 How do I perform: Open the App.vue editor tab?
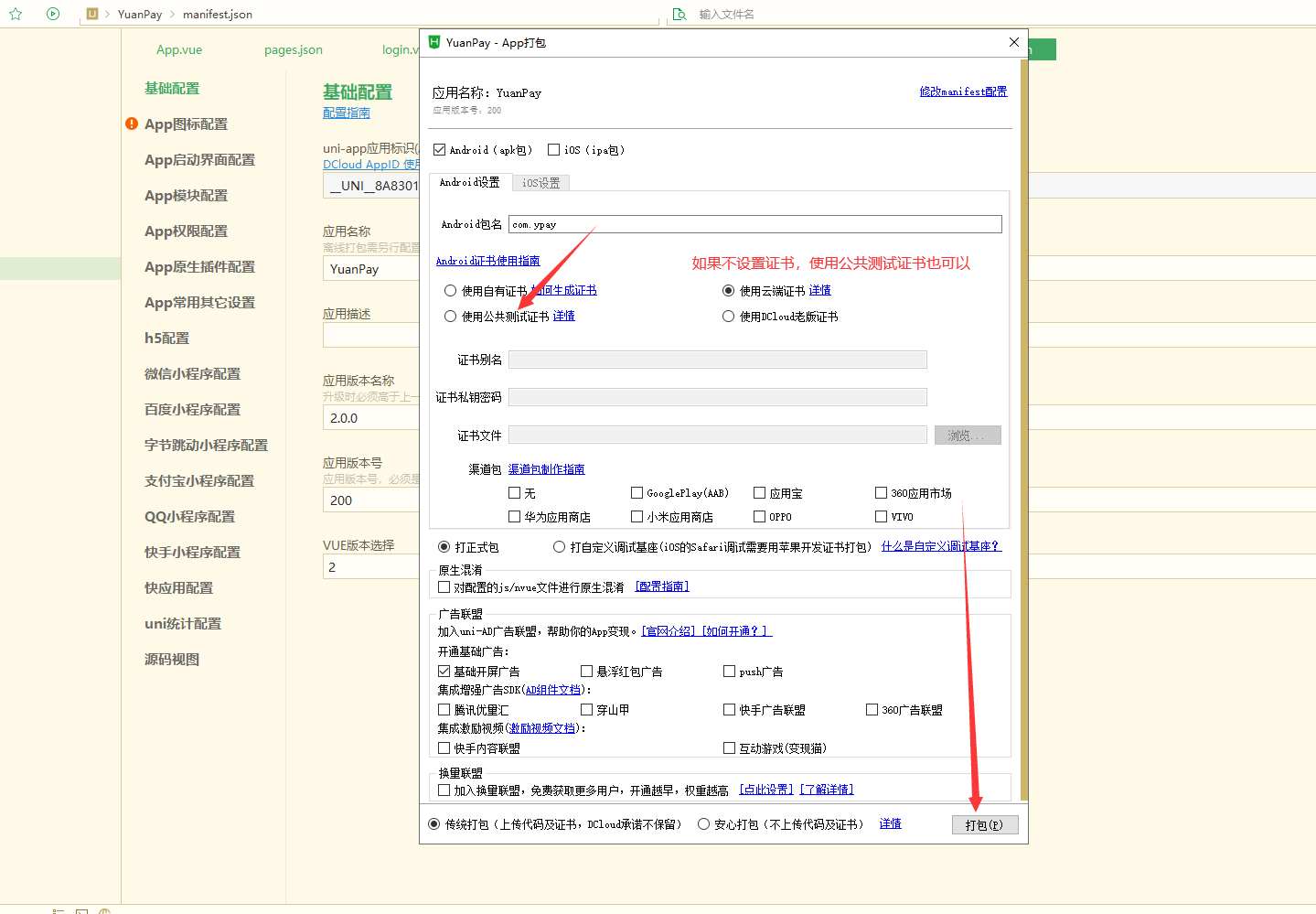179,49
